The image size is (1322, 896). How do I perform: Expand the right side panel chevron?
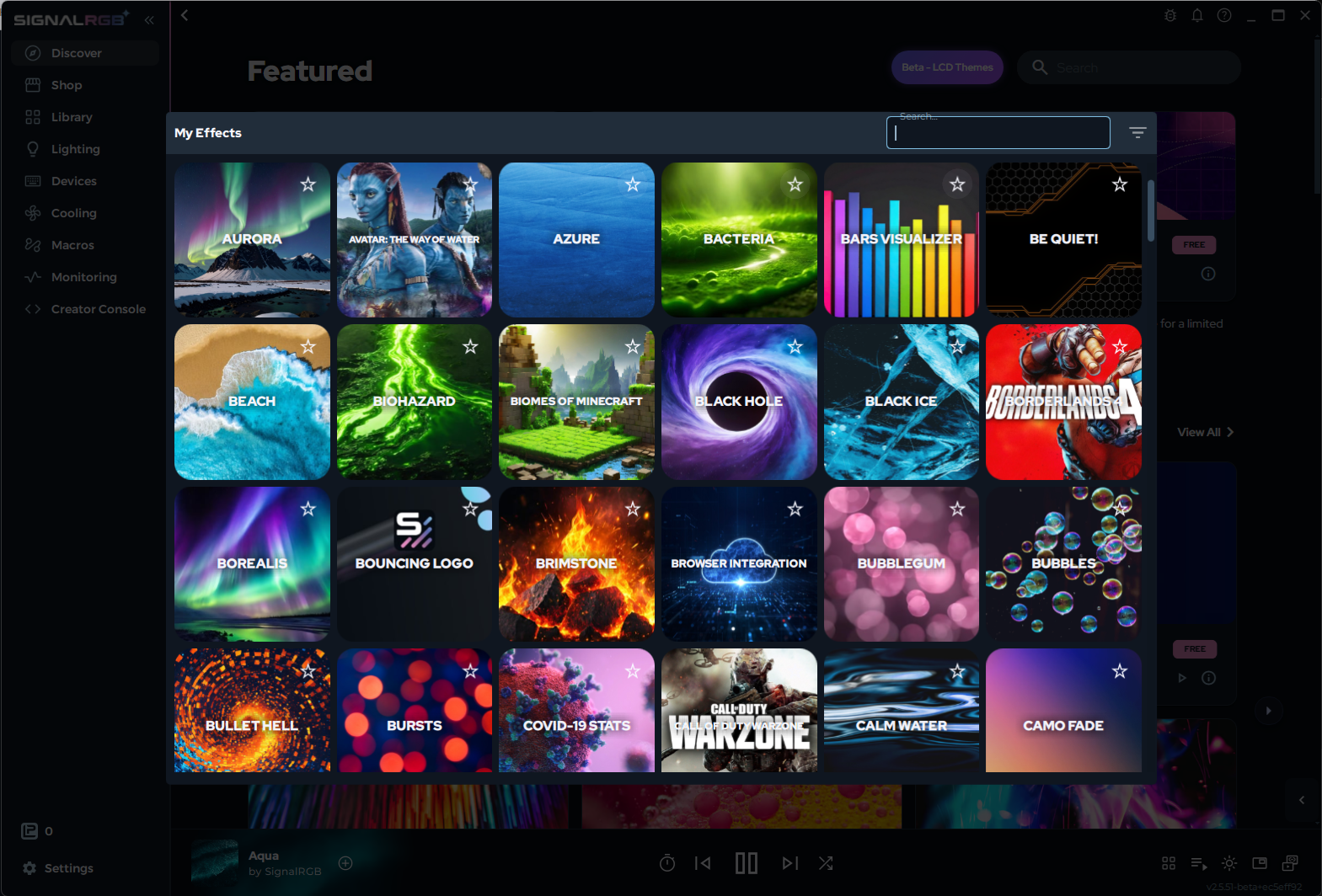(1302, 800)
